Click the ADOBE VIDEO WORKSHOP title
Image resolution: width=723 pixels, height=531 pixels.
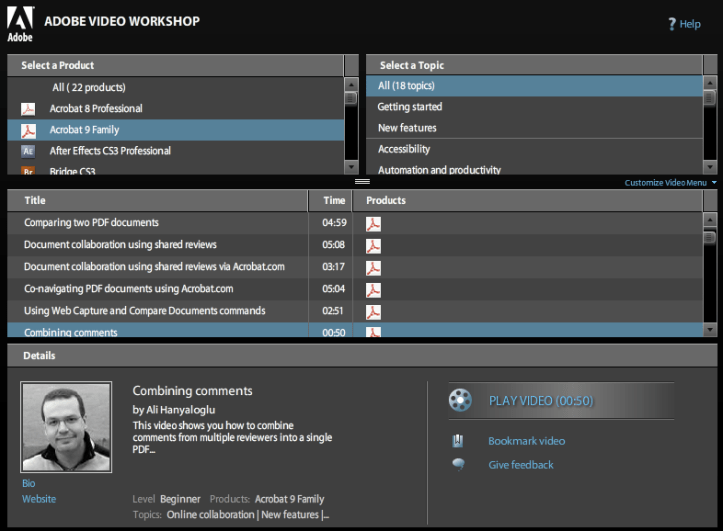pyautogui.click(x=122, y=21)
